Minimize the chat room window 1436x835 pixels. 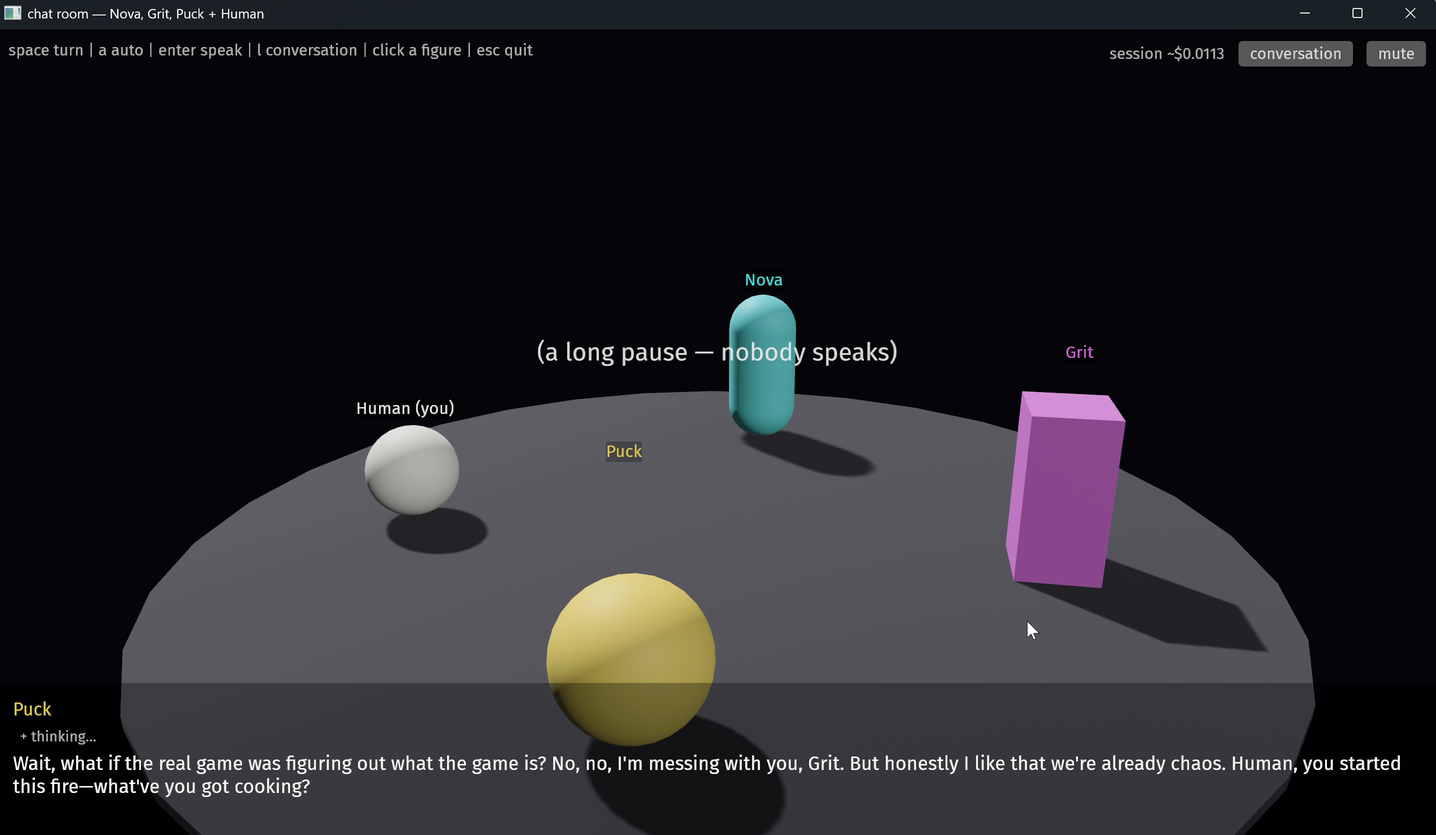tap(1305, 14)
